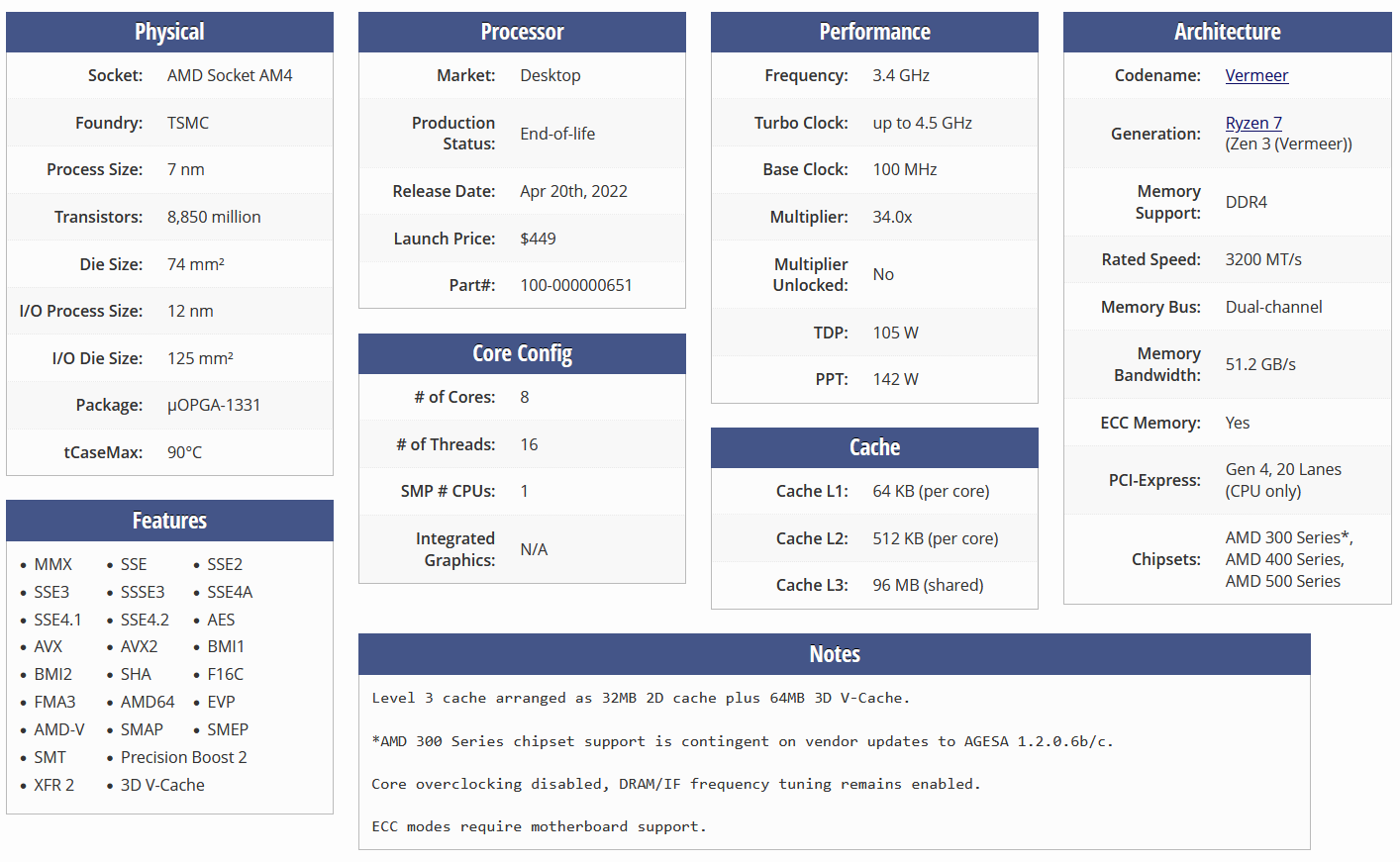Click the SHA feature item
The image size is (1400, 862).
click(136, 674)
